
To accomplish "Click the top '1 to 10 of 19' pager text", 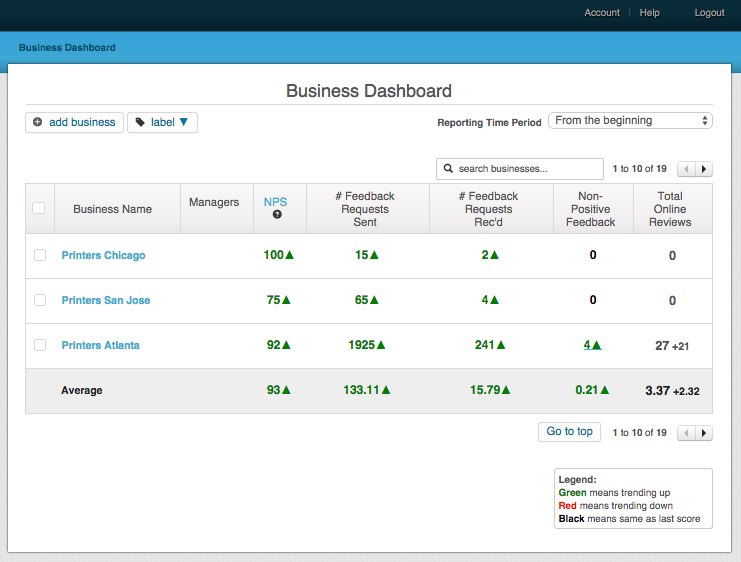I will (639, 169).
